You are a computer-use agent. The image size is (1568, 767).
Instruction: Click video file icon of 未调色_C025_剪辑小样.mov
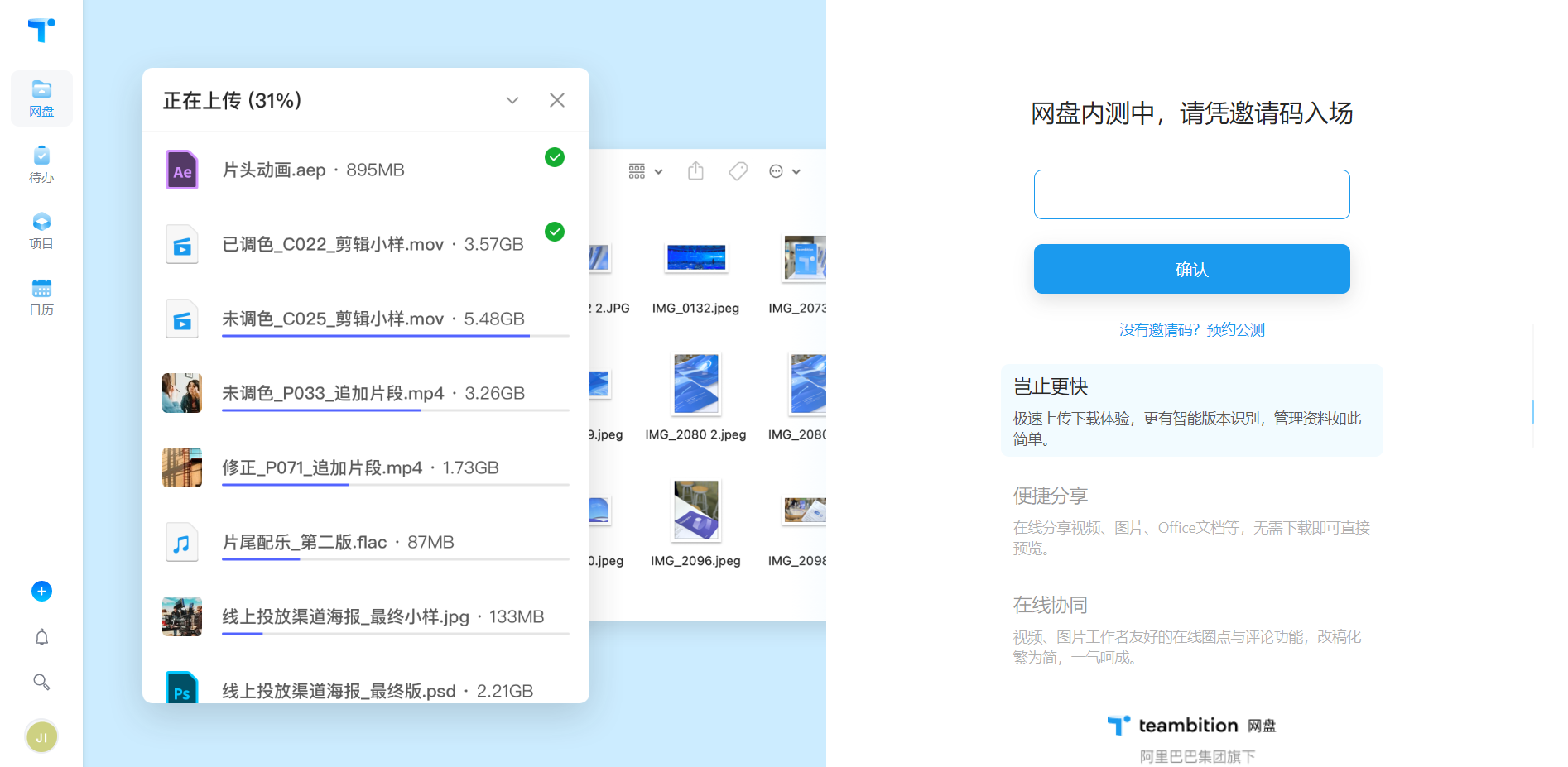182,319
